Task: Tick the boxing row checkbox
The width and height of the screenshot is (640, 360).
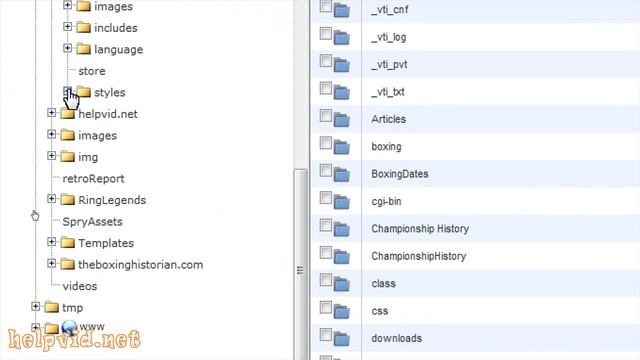Action: pyautogui.click(x=325, y=143)
